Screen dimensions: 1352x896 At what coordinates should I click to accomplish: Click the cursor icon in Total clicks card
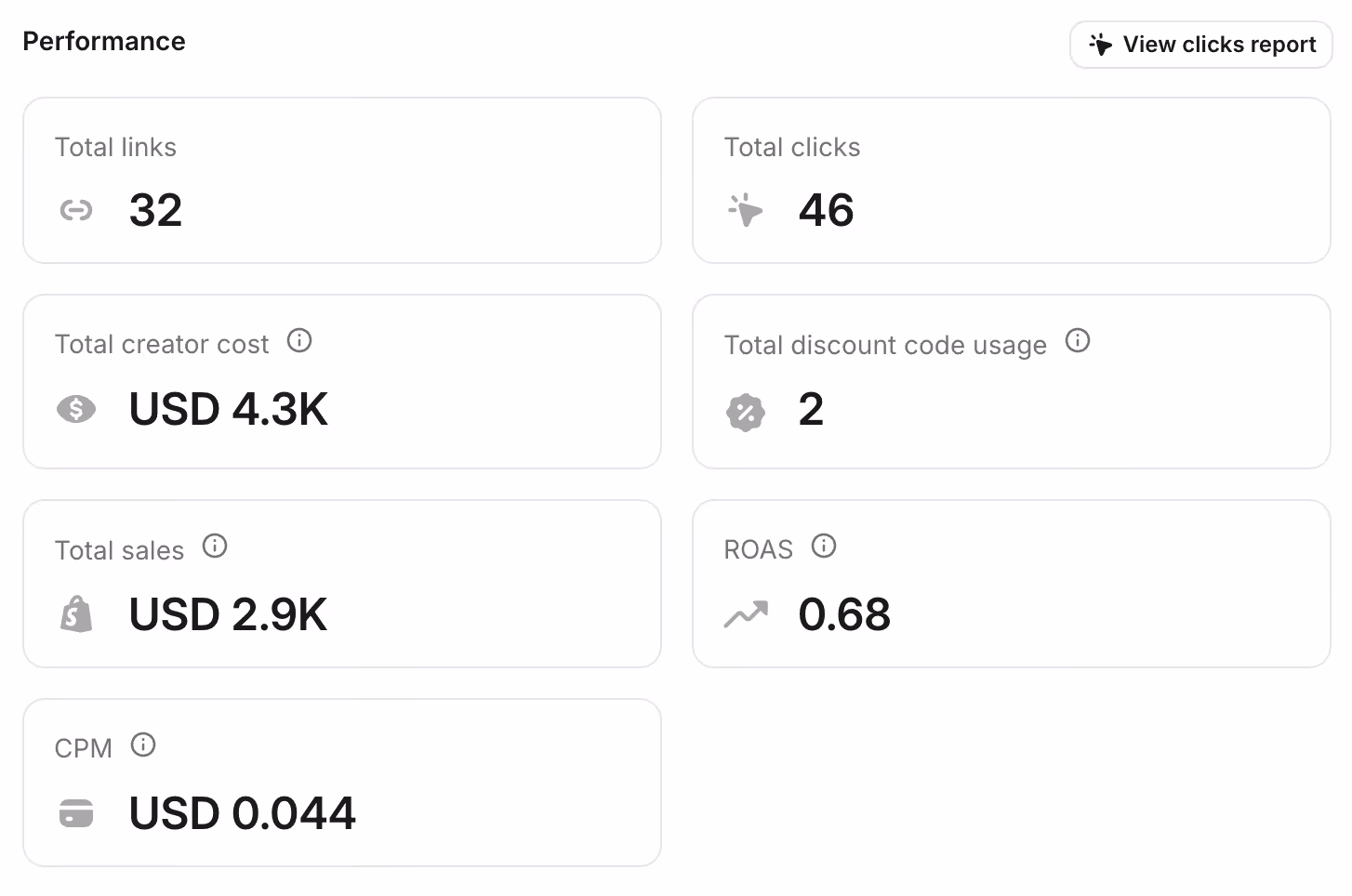click(745, 210)
